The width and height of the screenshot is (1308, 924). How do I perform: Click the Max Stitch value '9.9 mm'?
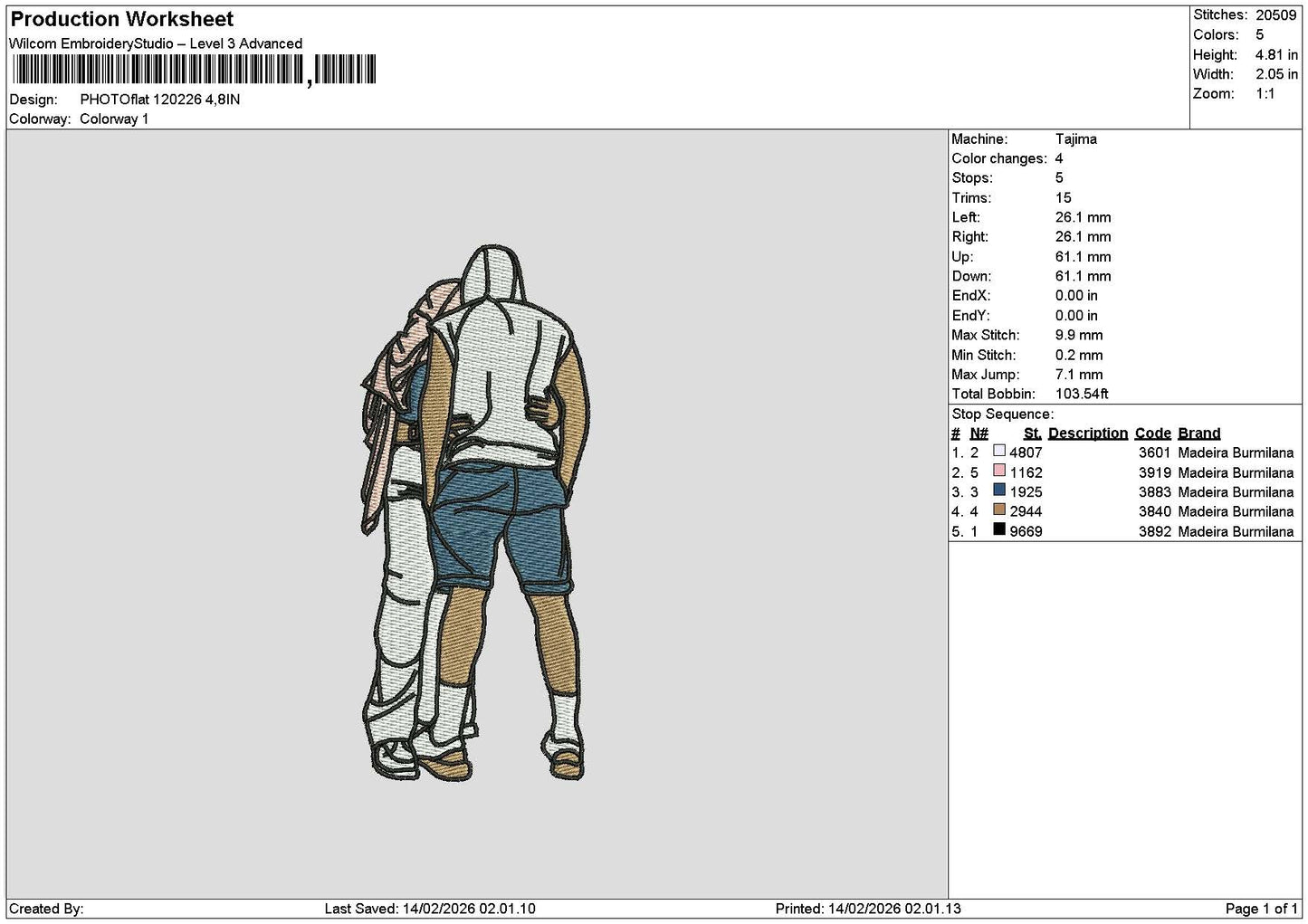click(x=1079, y=336)
